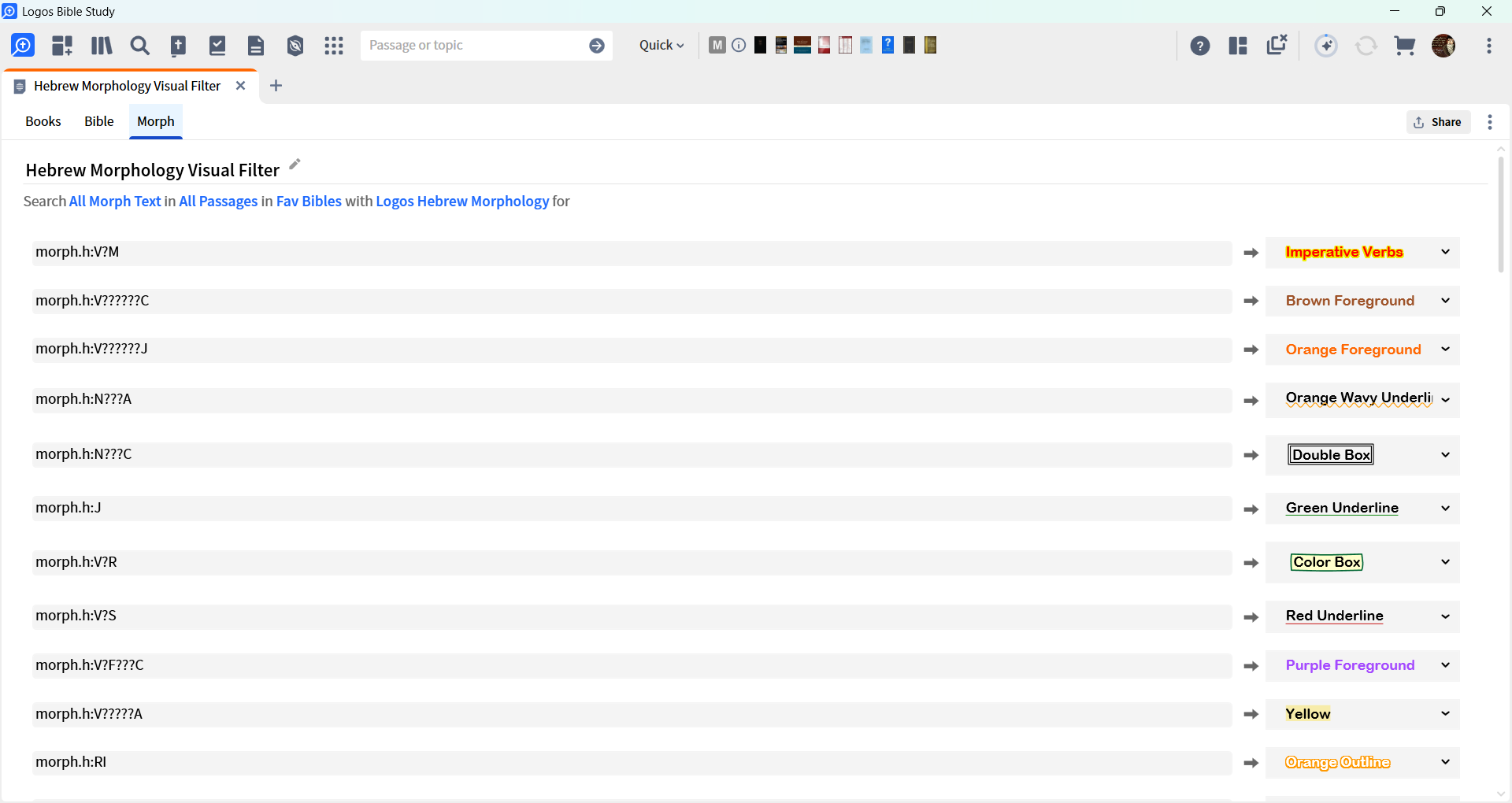Close all panels icon
Viewport: 1512px width, 803px height.
click(x=1277, y=45)
